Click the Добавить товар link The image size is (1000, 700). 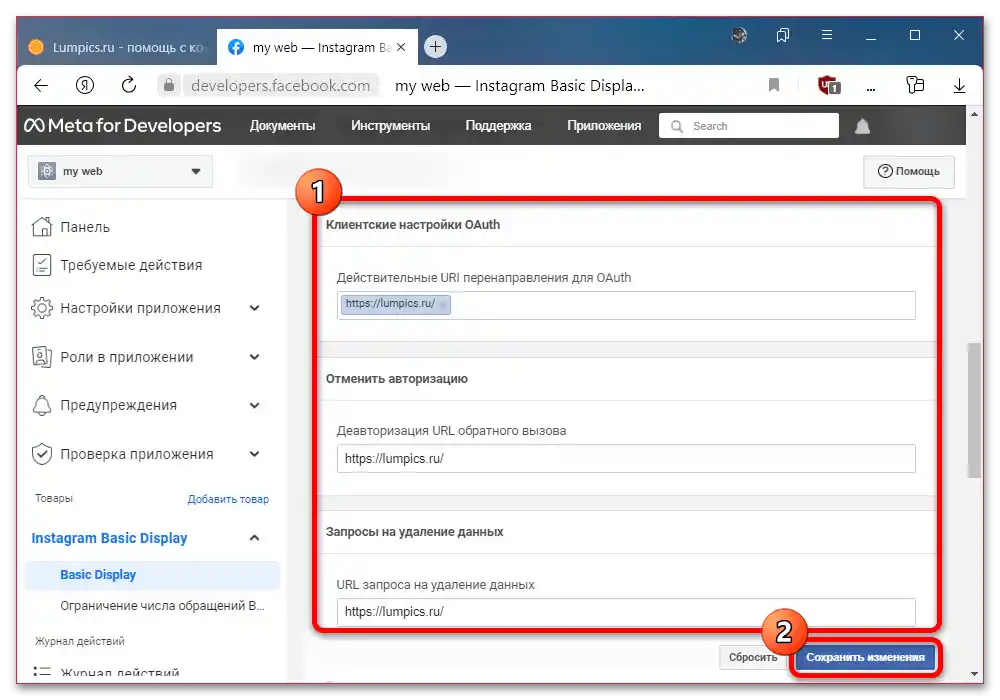tap(228, 499)
